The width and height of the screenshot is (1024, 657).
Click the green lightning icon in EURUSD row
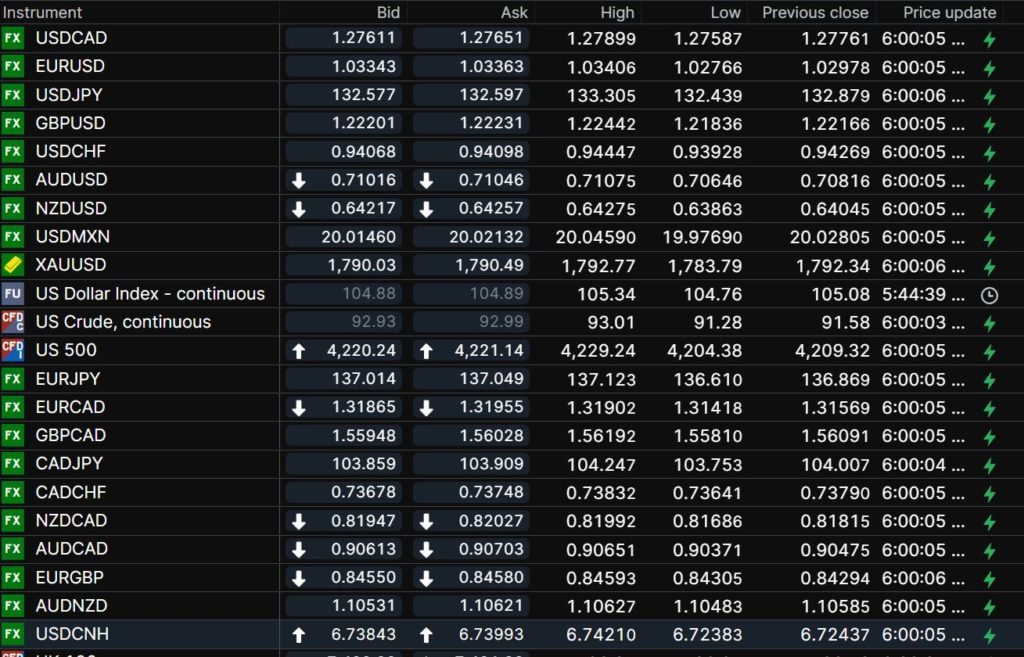[x=989, y=68]
